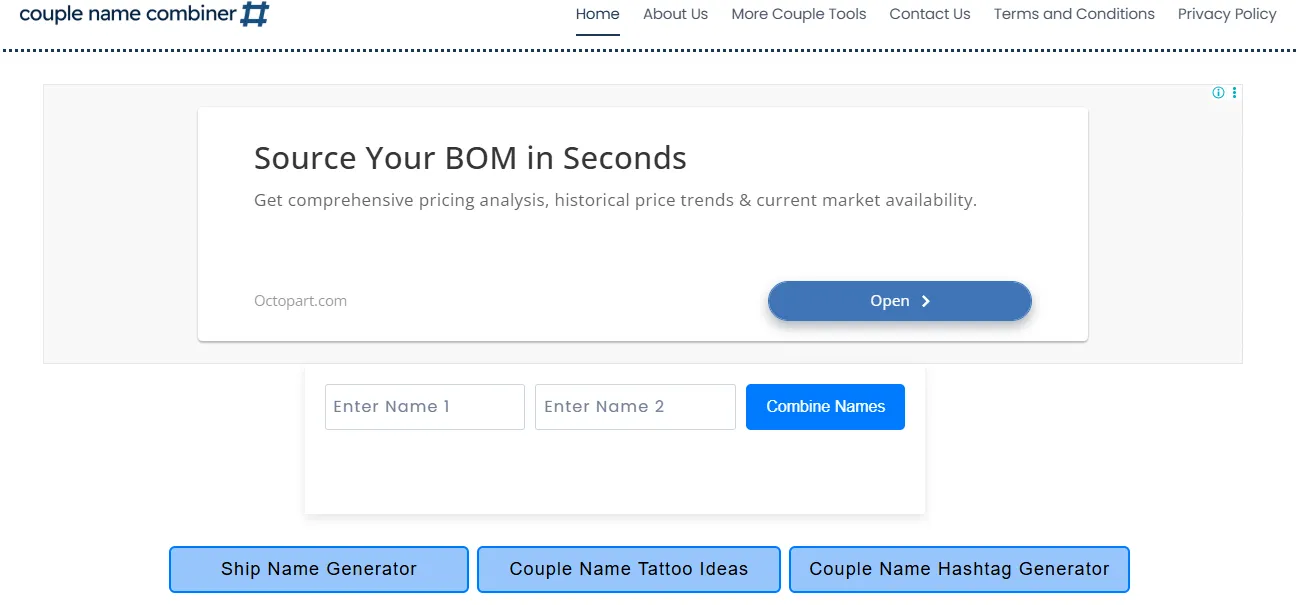Click the "couple name combiner" site title
Image resolution: width=1297 pixels, height=605 pixels.
(x=128, y=14)
